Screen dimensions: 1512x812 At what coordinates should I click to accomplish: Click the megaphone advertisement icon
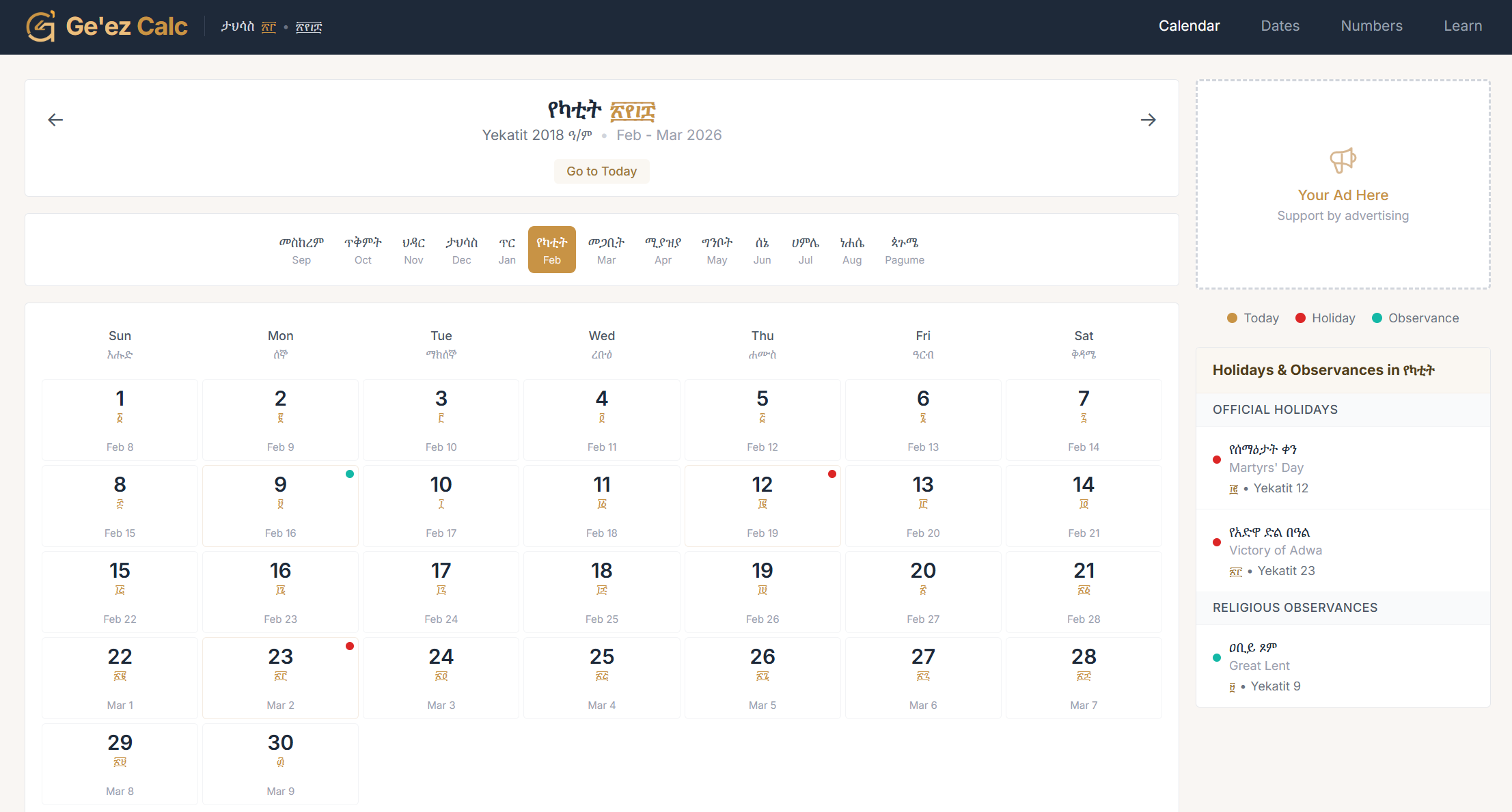[1343, 161]
